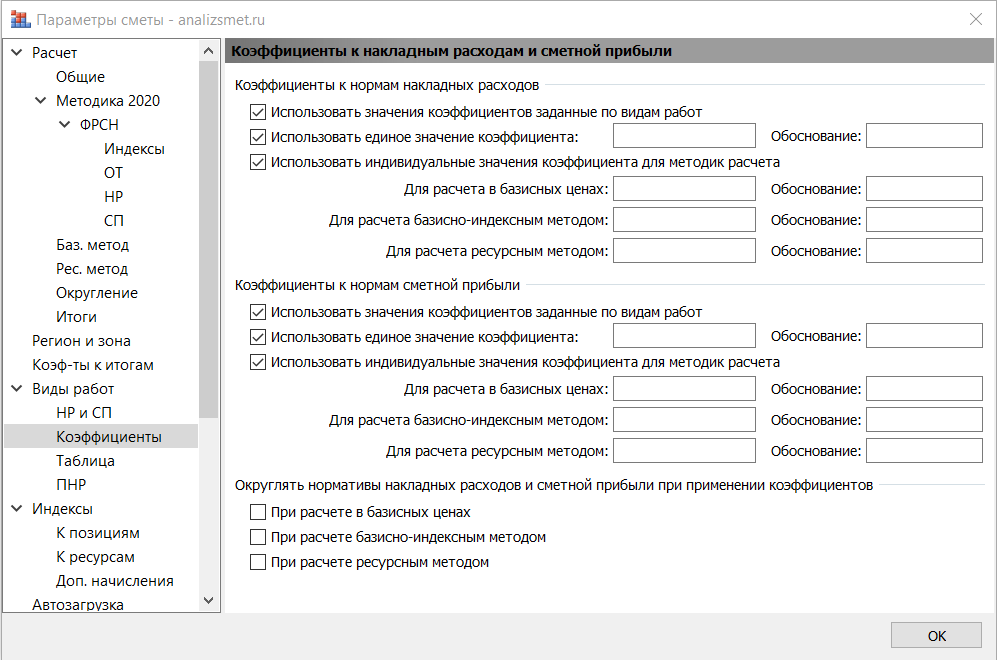Focus накладных 'ресурсным методом' coefficient field
Screen dimensions: 997x660
(x=684, y=251)
